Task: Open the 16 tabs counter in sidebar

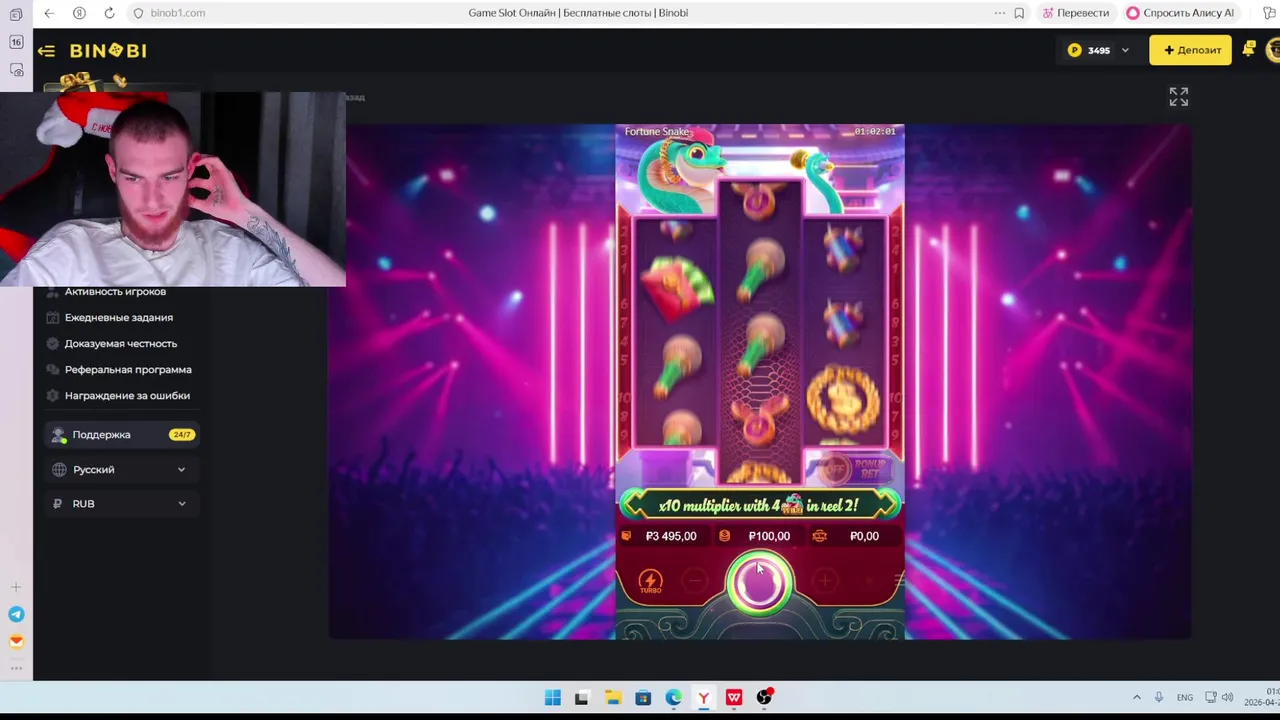Action: point(16,42)
